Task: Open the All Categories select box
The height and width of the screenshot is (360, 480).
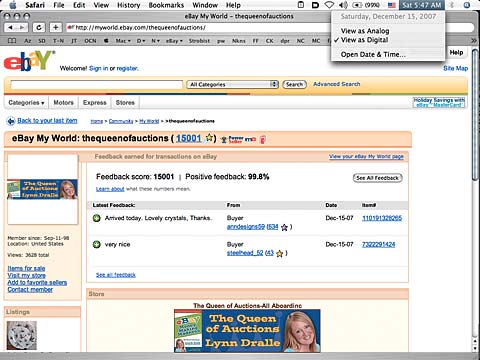Action: (232, 85)
